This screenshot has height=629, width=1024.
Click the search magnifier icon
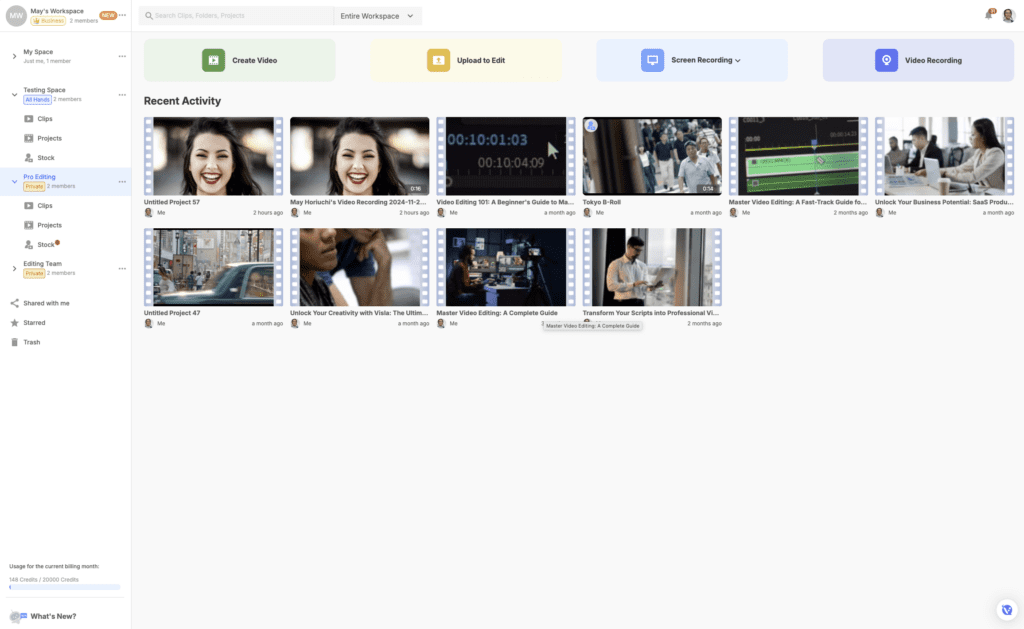coord(149,16)
